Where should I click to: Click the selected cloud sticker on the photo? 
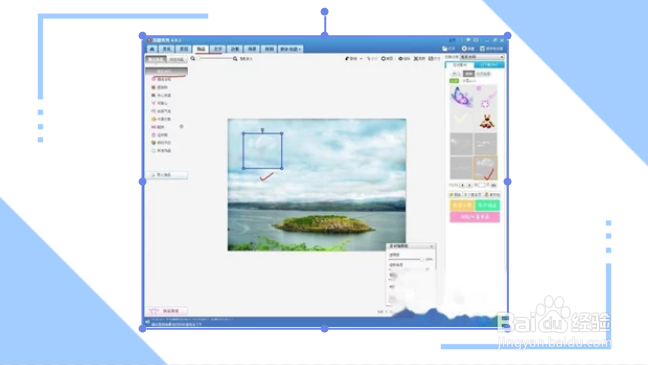click(x=262, y=150)
